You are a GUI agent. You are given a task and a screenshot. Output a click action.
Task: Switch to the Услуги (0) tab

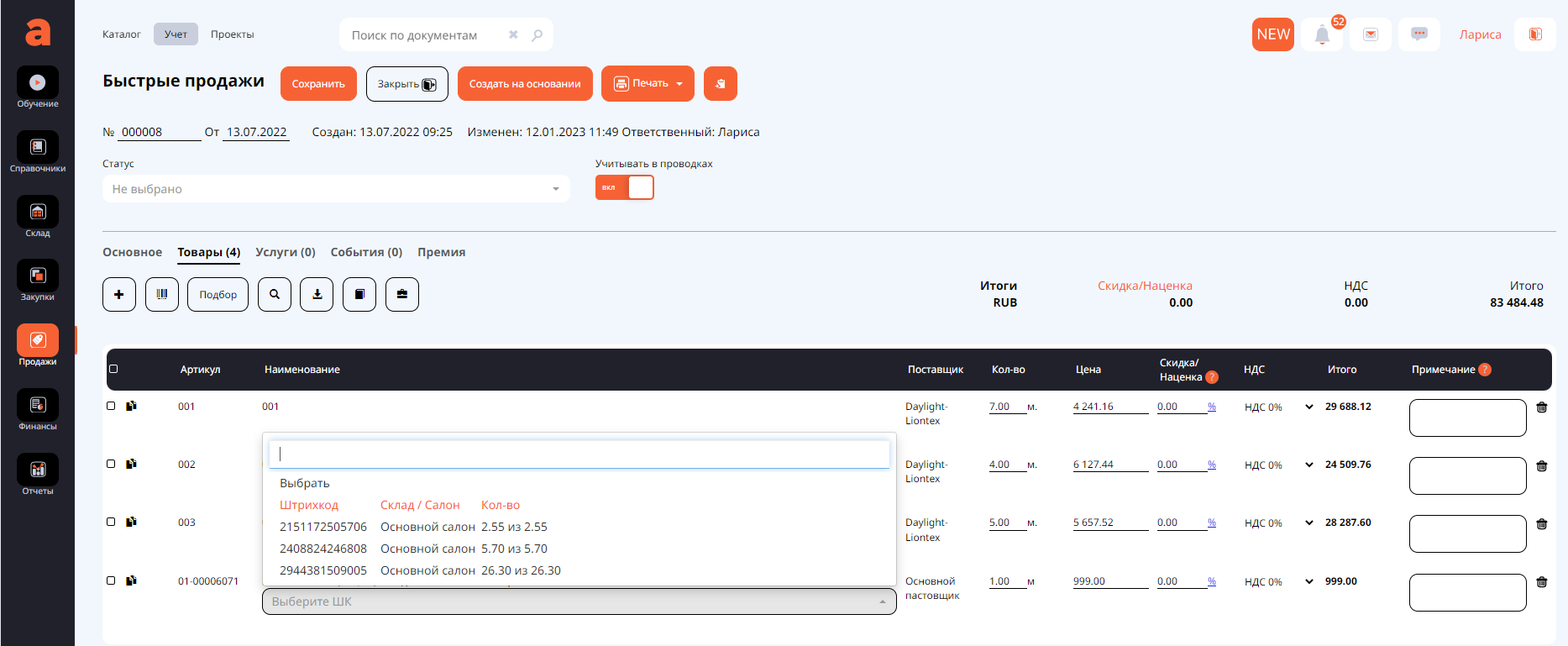(x=286, y=252)
